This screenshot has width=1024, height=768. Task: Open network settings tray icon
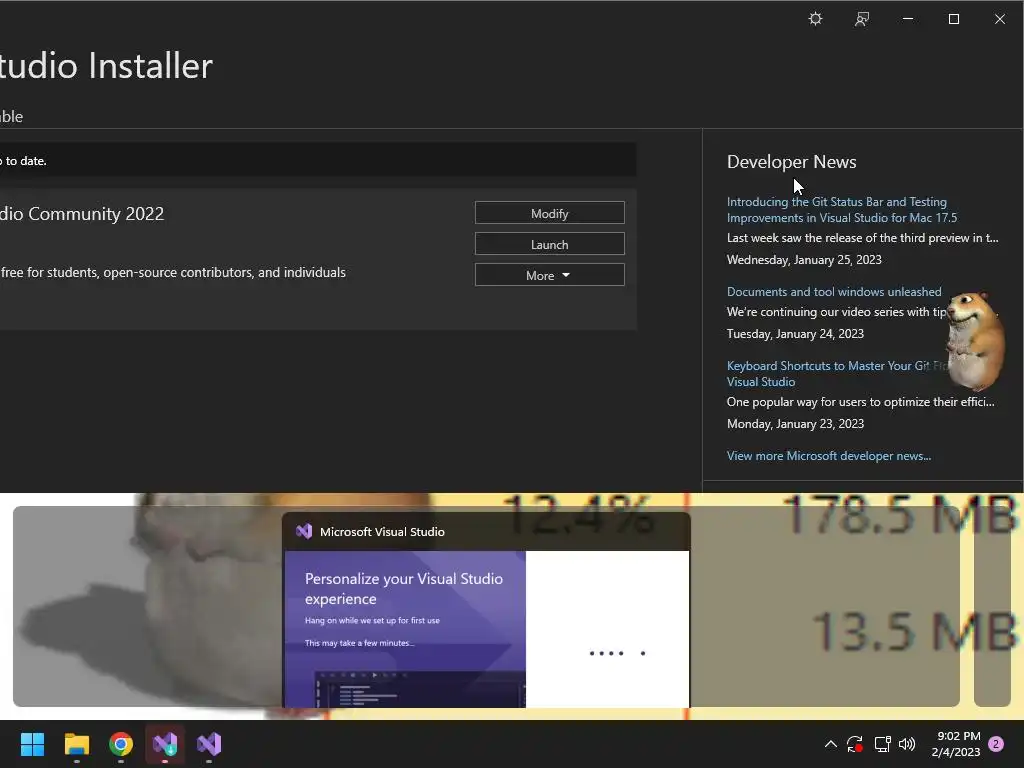click(882, 744)
